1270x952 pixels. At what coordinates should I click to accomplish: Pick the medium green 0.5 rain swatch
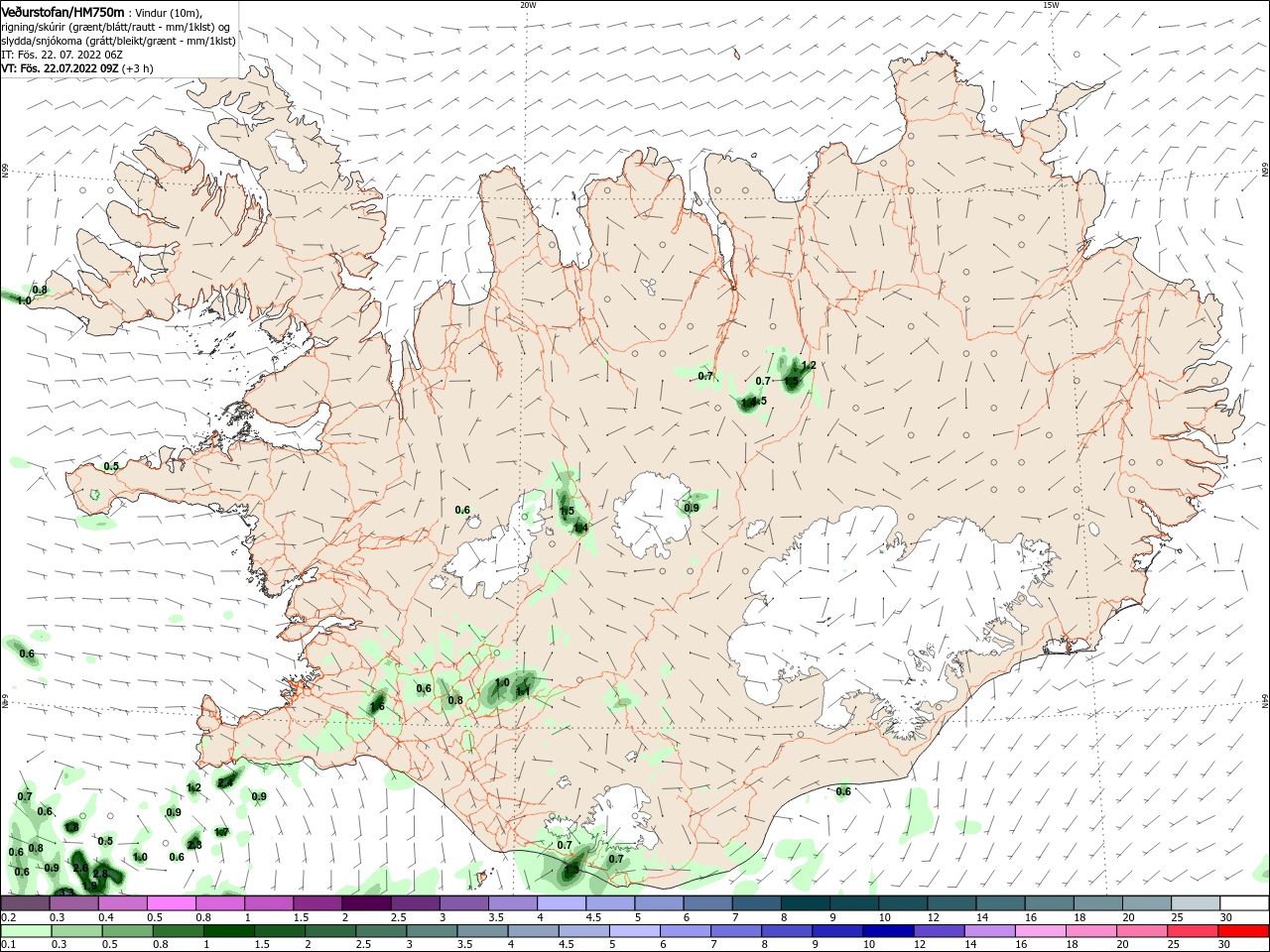[x=127, y=931]
